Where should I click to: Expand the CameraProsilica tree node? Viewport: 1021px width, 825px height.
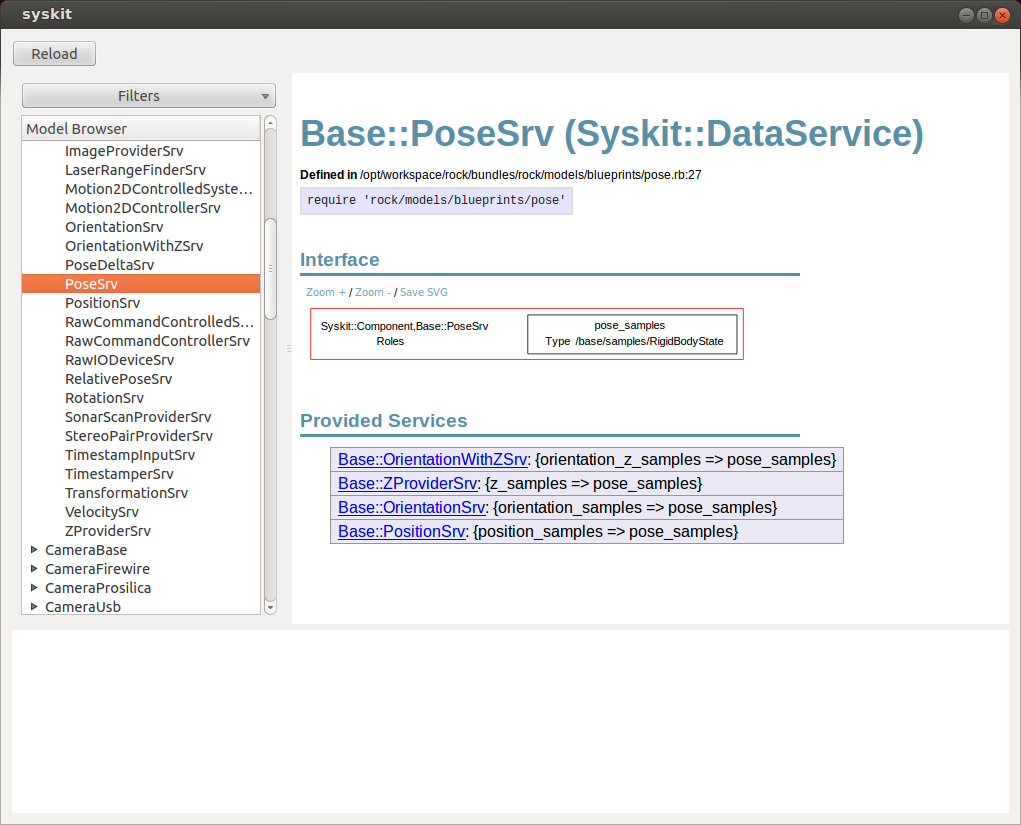point(35,588)
